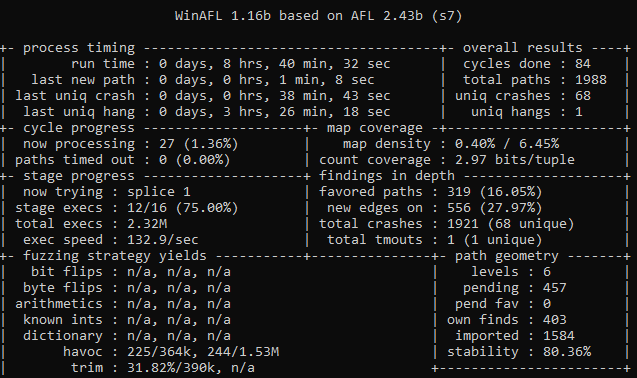This screenshot has height=378, width=637.
Task: Click the 'total crashes' label
Action: (x=370, y=224)
